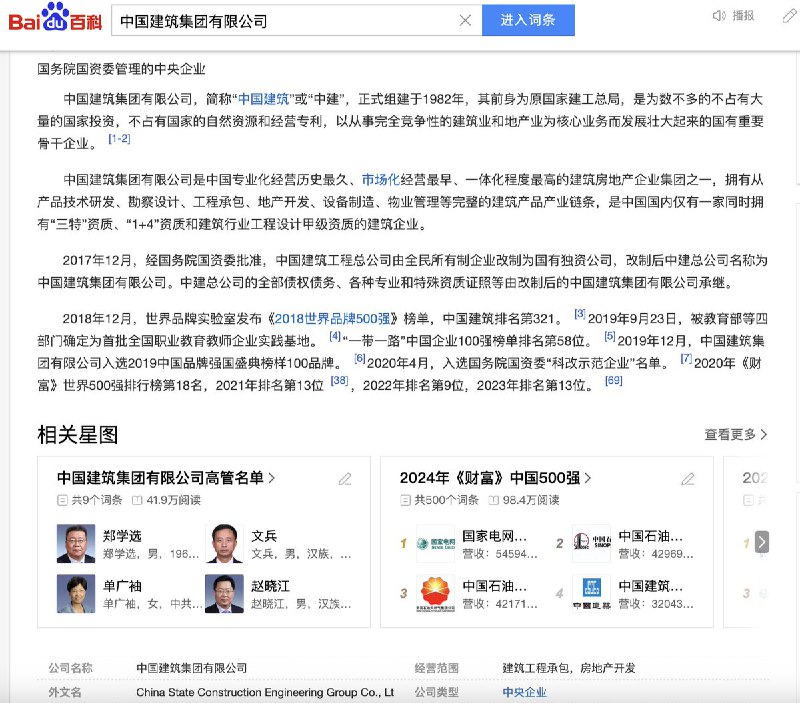Open reference citation [1-2]

119,139
